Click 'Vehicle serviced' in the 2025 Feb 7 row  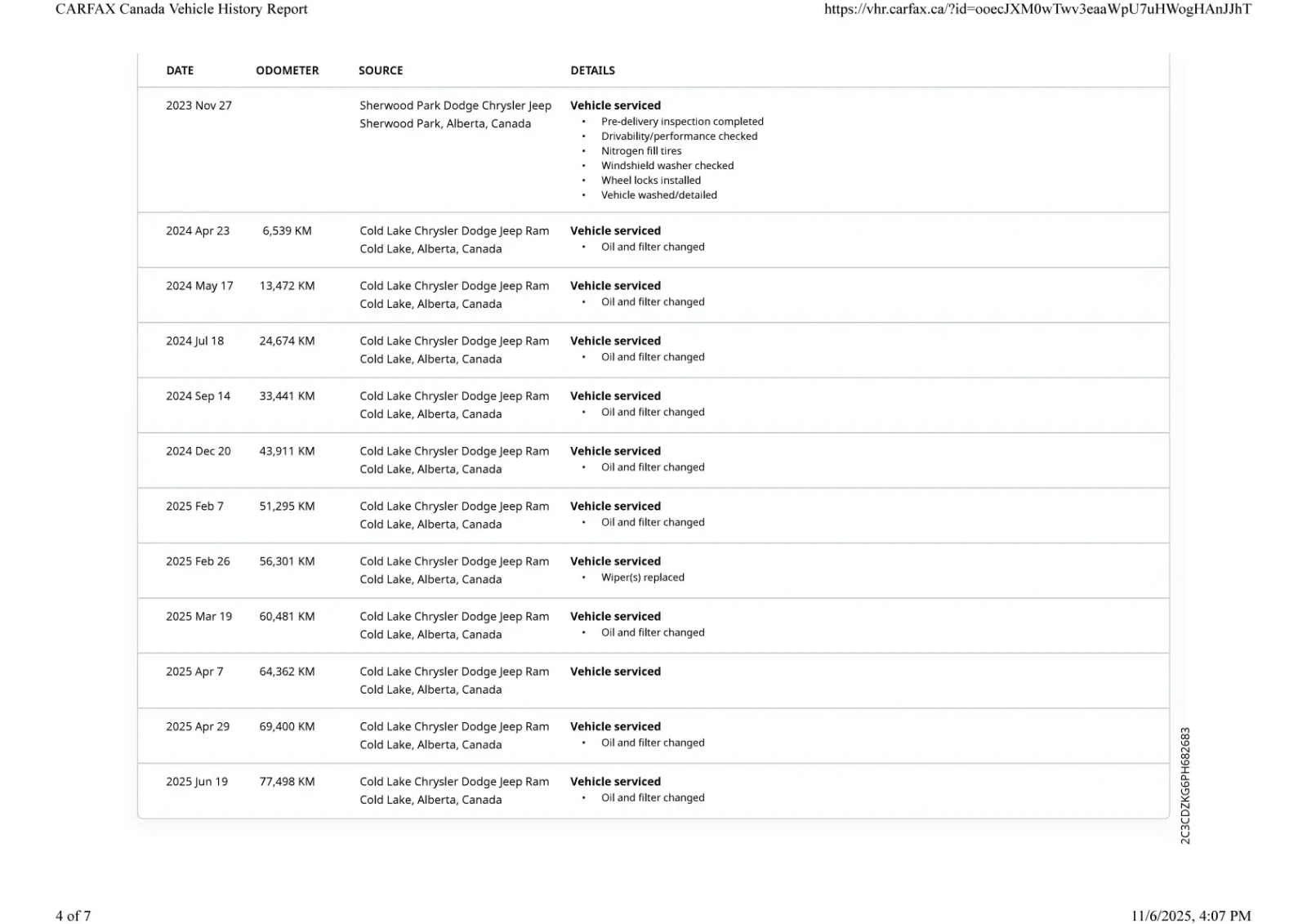[x=615, y=507]
